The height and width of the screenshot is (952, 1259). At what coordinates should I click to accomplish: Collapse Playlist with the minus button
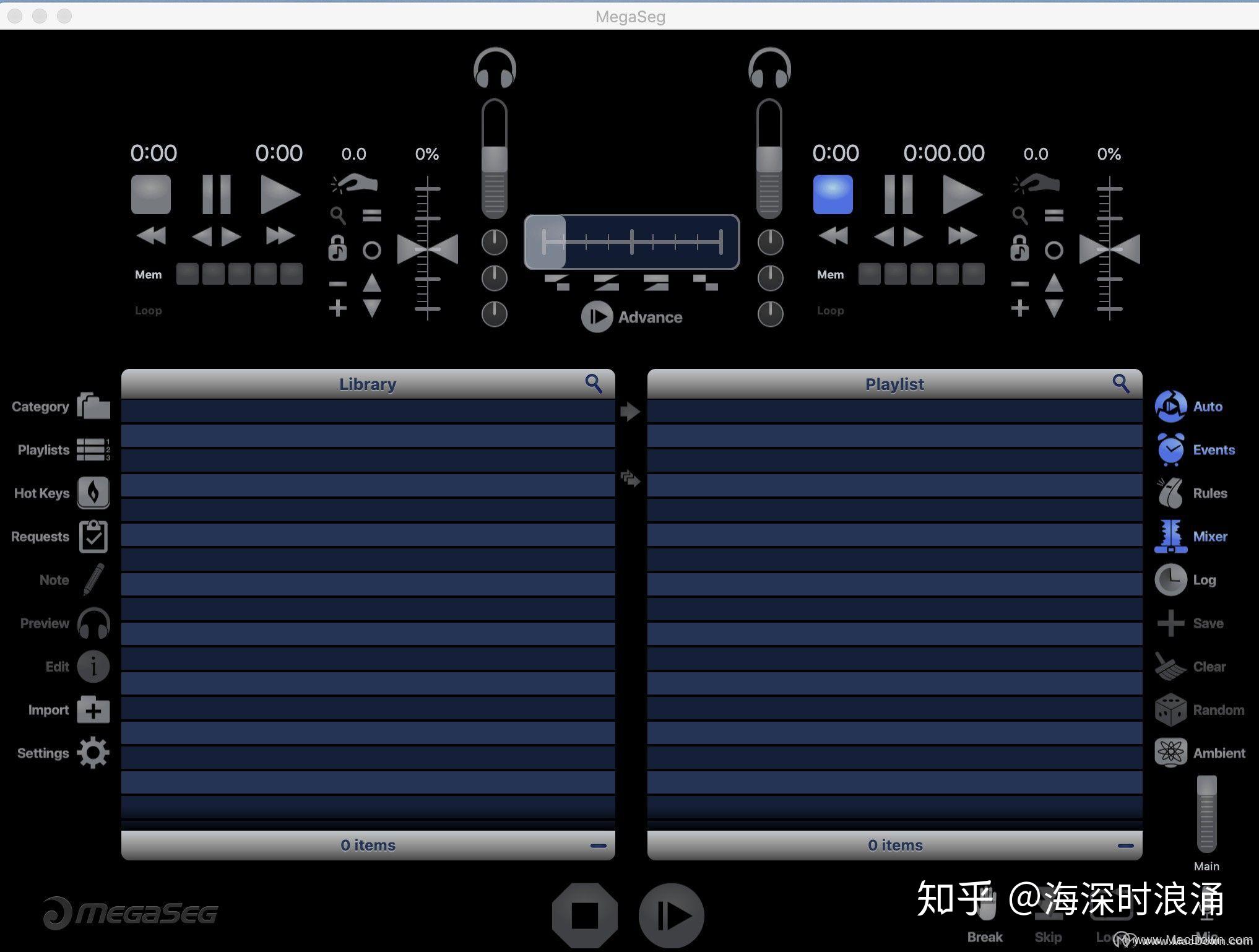[1126, 846]
